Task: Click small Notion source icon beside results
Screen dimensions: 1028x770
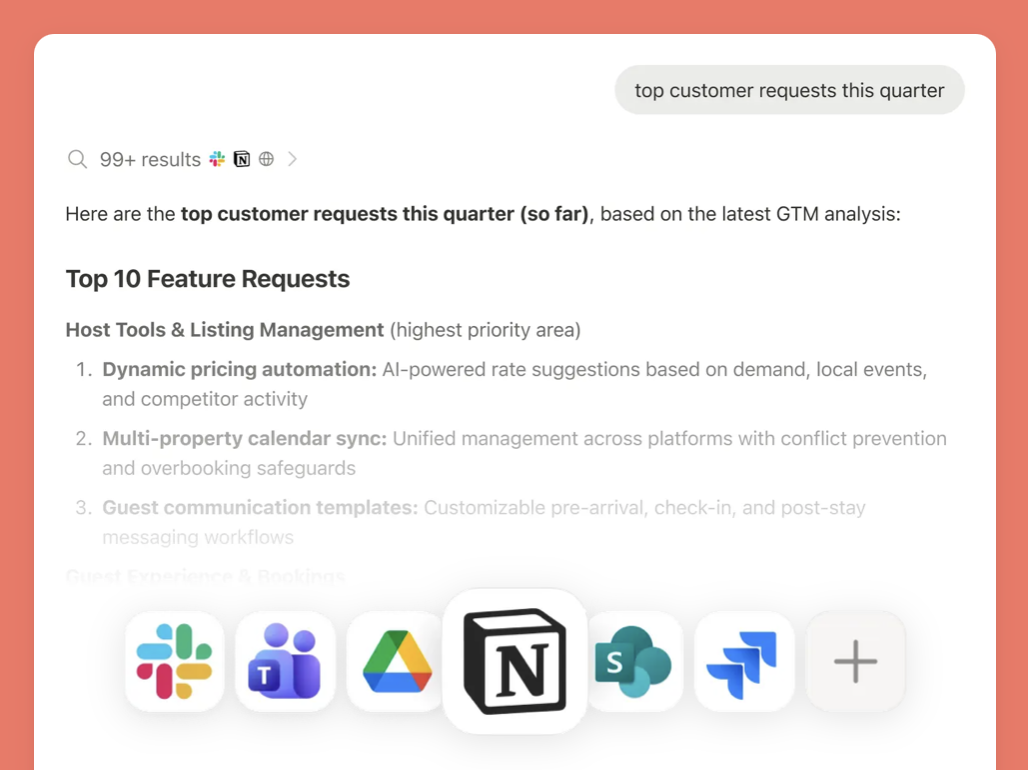Action: [x=242, y=159]
